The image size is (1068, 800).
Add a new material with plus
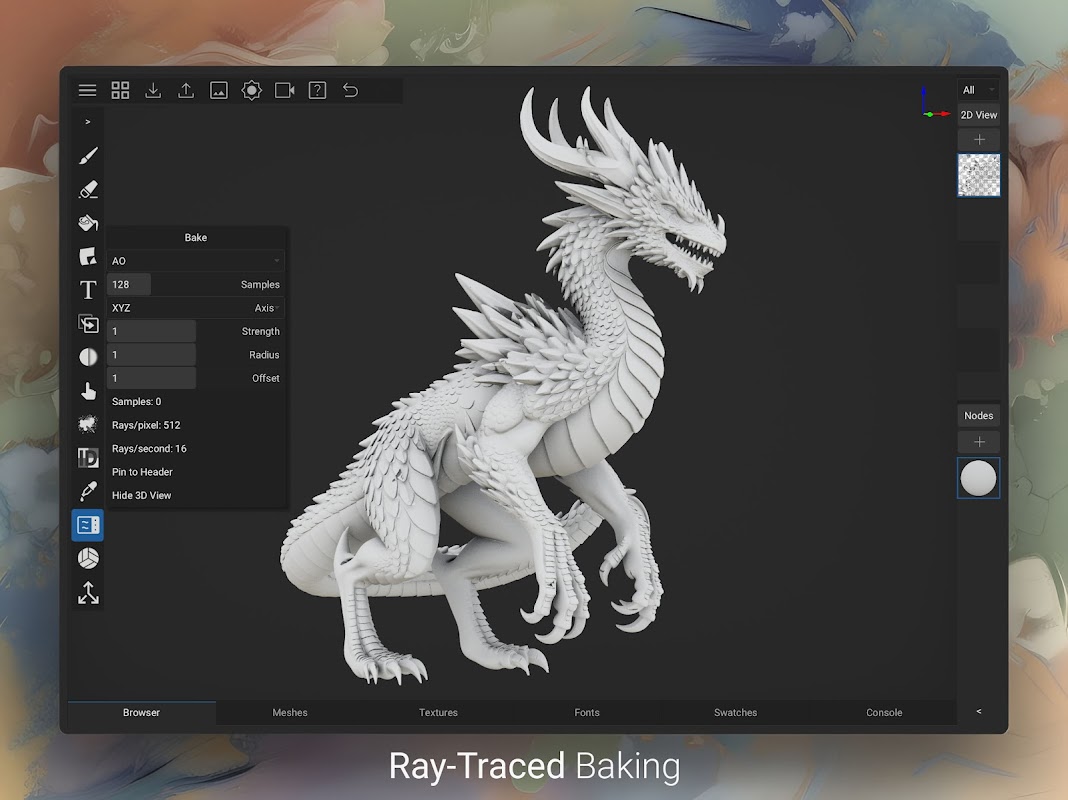979,442
